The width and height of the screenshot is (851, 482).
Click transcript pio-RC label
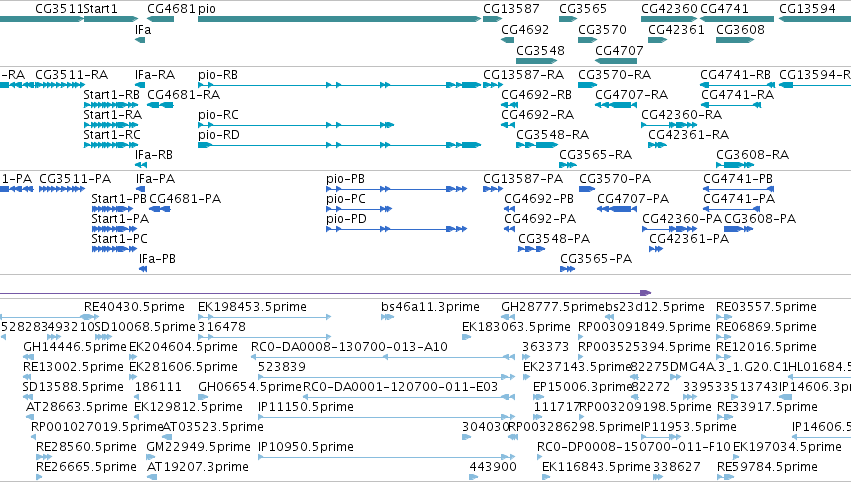click(x=218, y=115)
